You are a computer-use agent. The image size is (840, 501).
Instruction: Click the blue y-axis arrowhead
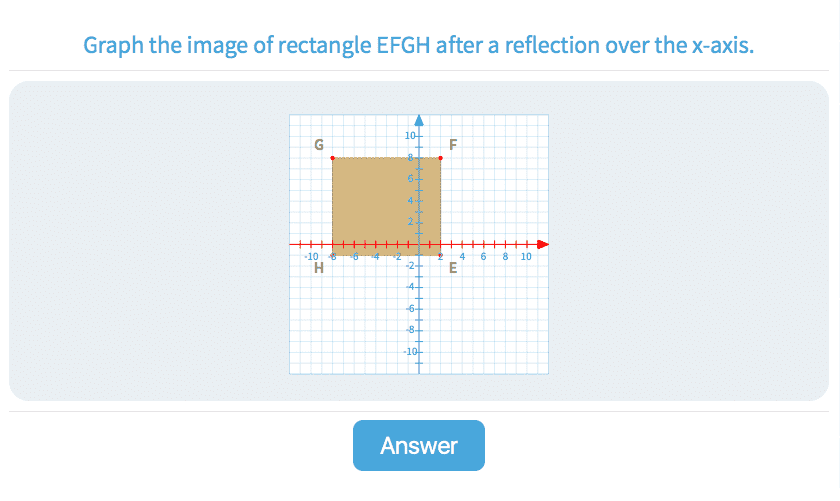[419, 119]
